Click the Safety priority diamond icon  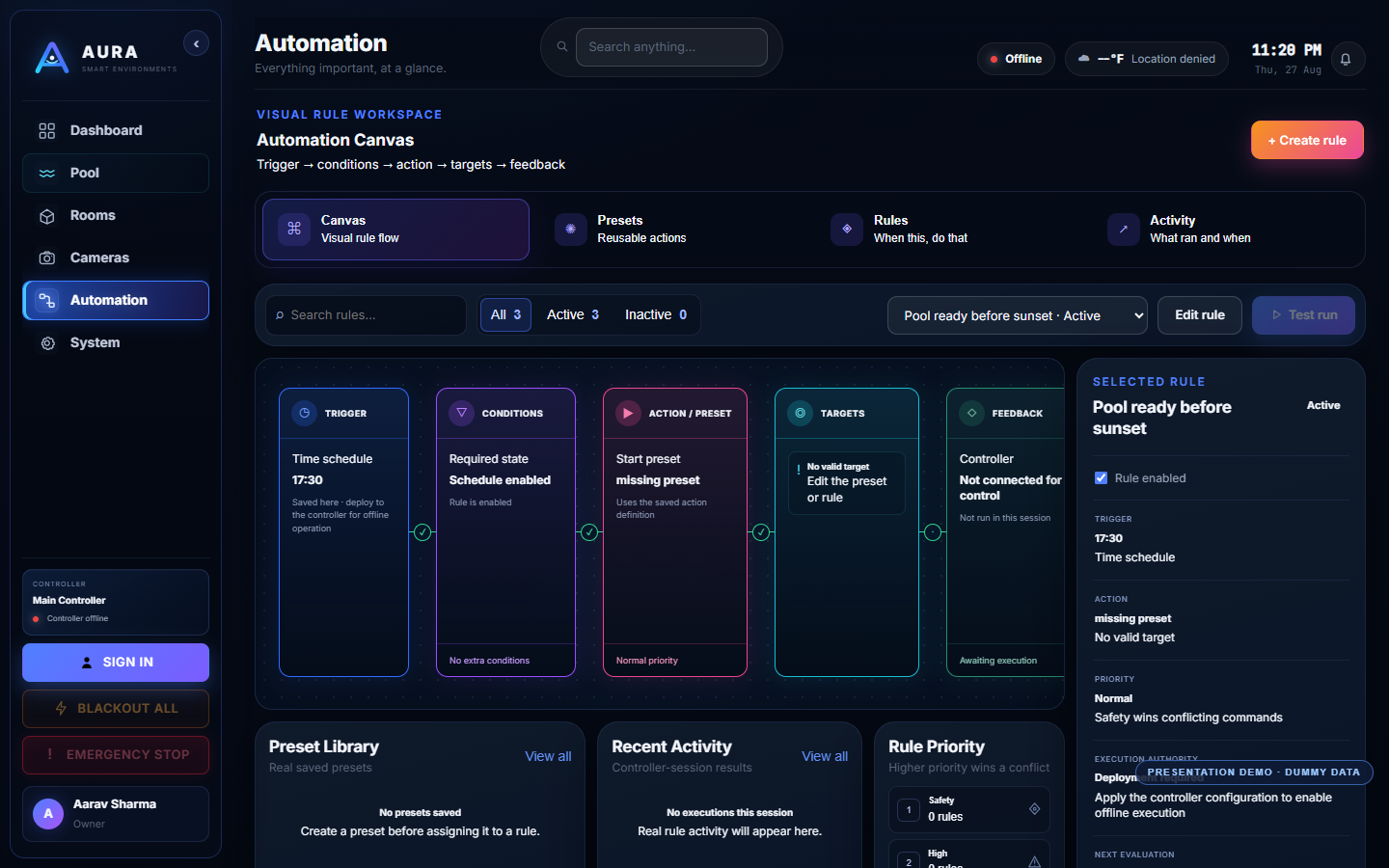[1034, 809]
